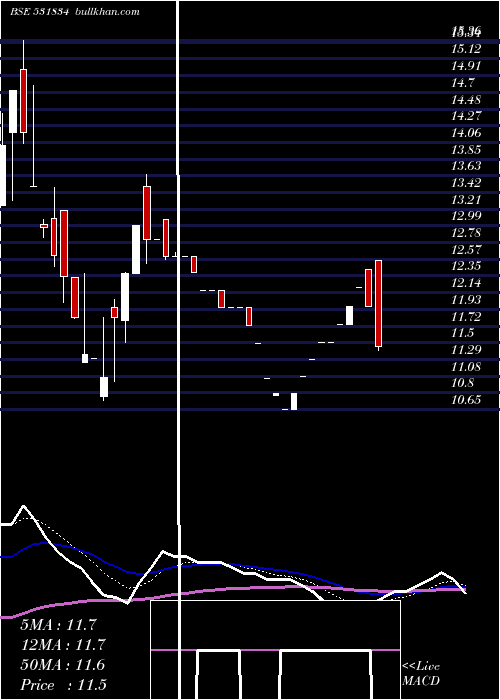Click the BSE 531884 ticker label
This screenshot has height=700, width=500.
point(39,12)
